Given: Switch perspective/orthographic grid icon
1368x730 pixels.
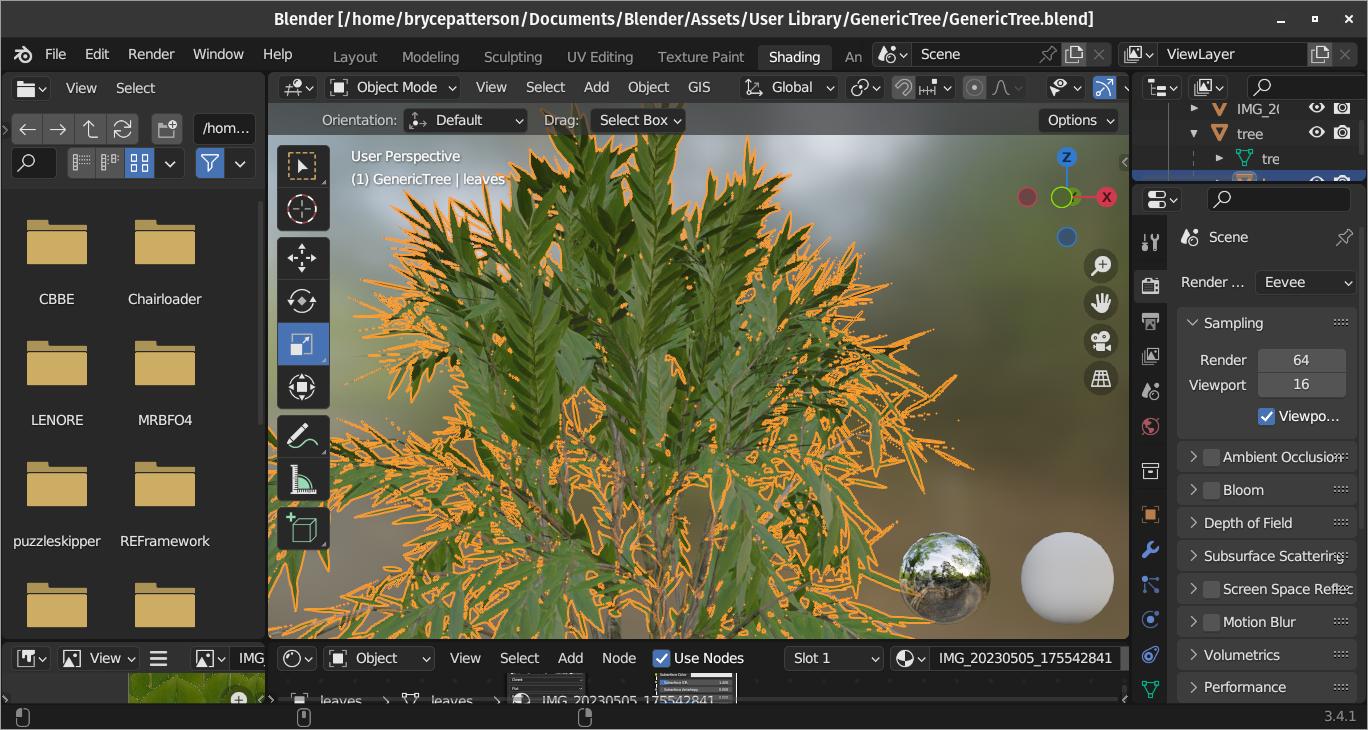Looking at the screenshot, I should click(x=1101, y=379).
